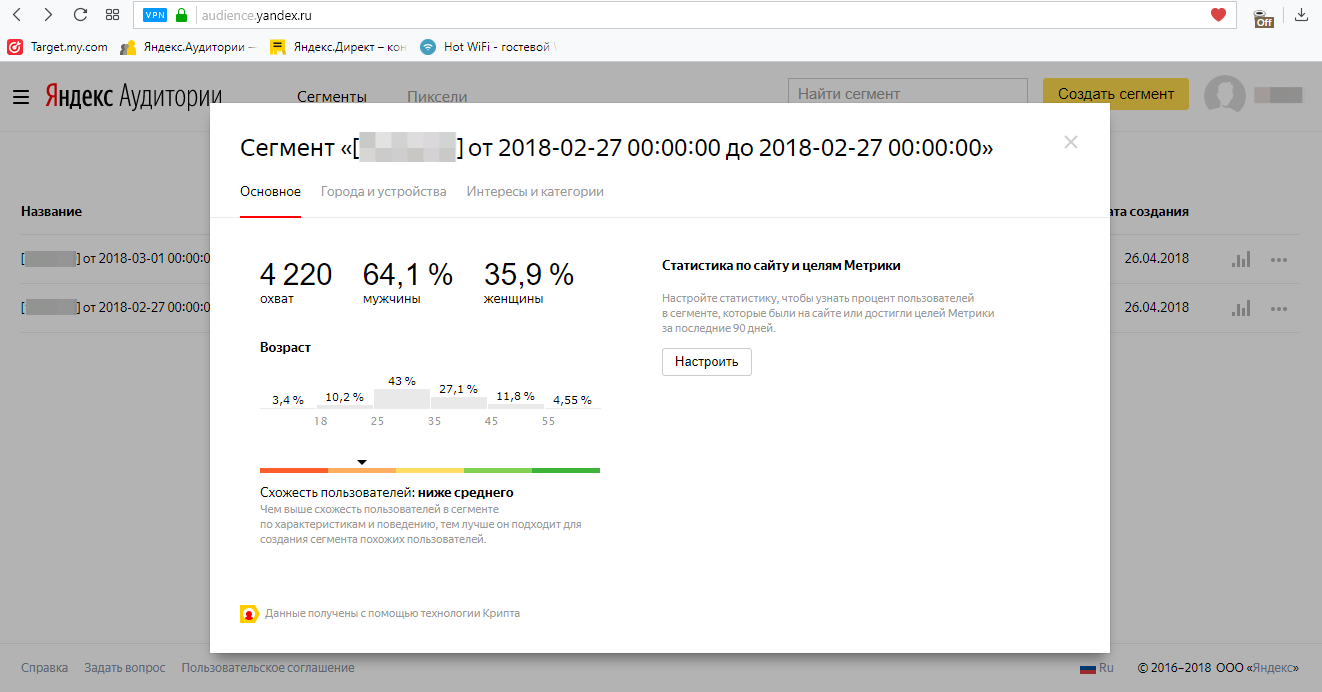Click the 4 220 охват value
The height and width of the screenshot is (692, 1322).
(296, 274)
